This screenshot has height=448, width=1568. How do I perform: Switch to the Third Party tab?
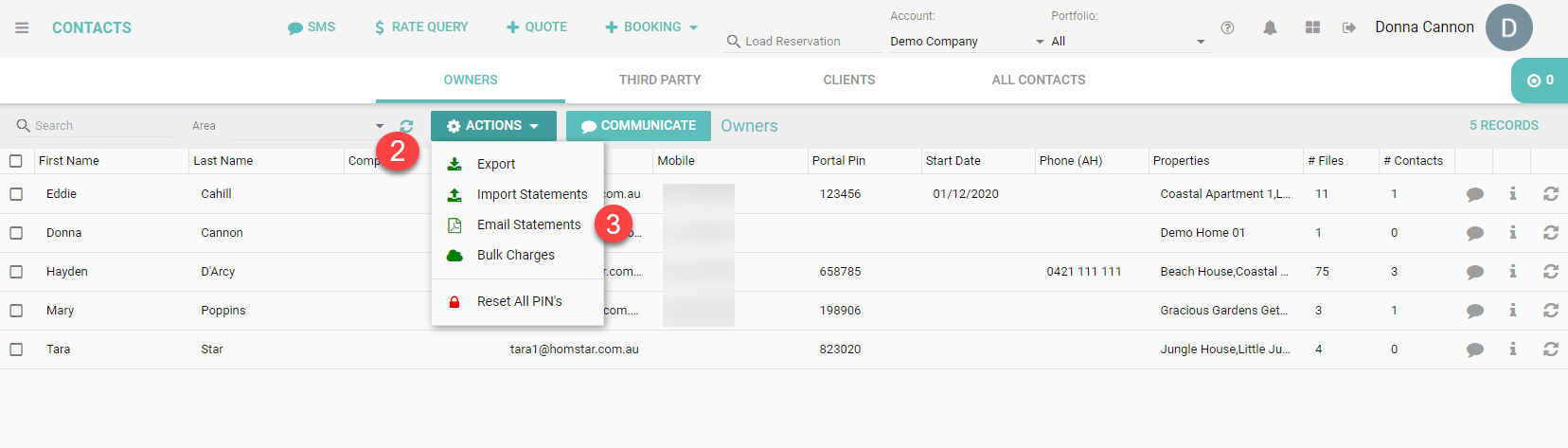coord(660,81)
